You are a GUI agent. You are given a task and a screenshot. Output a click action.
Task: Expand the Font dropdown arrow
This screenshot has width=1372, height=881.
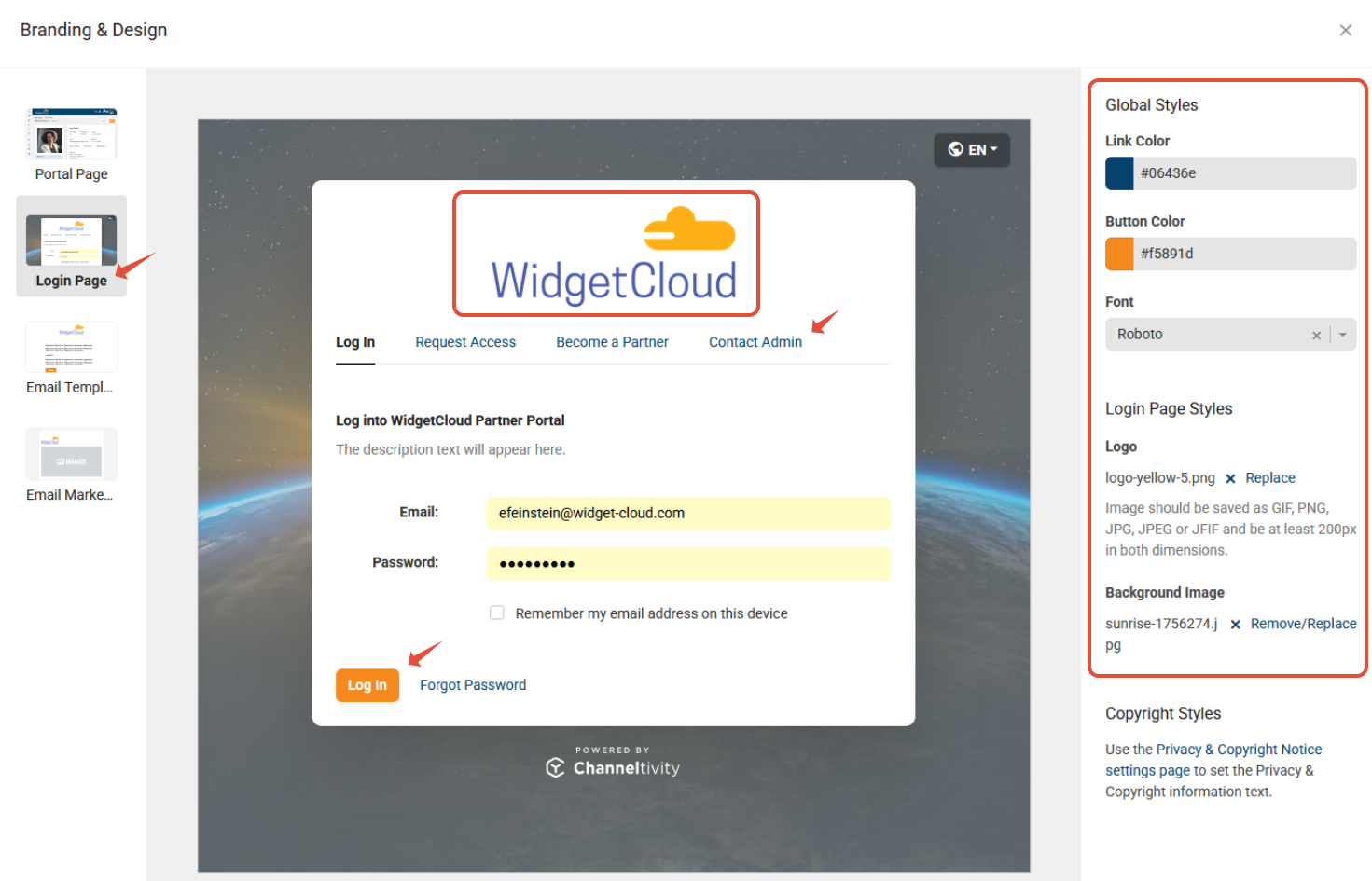[1343, 335]
